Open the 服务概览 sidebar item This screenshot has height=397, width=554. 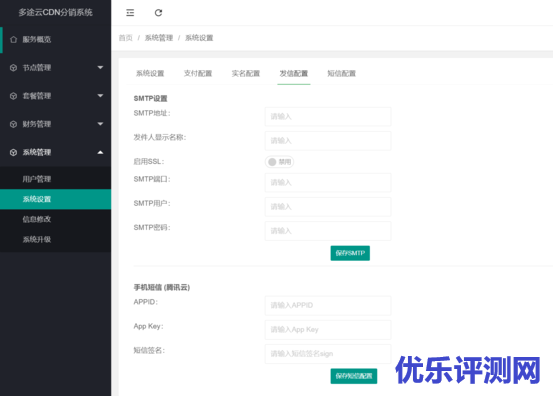(55, 40)
